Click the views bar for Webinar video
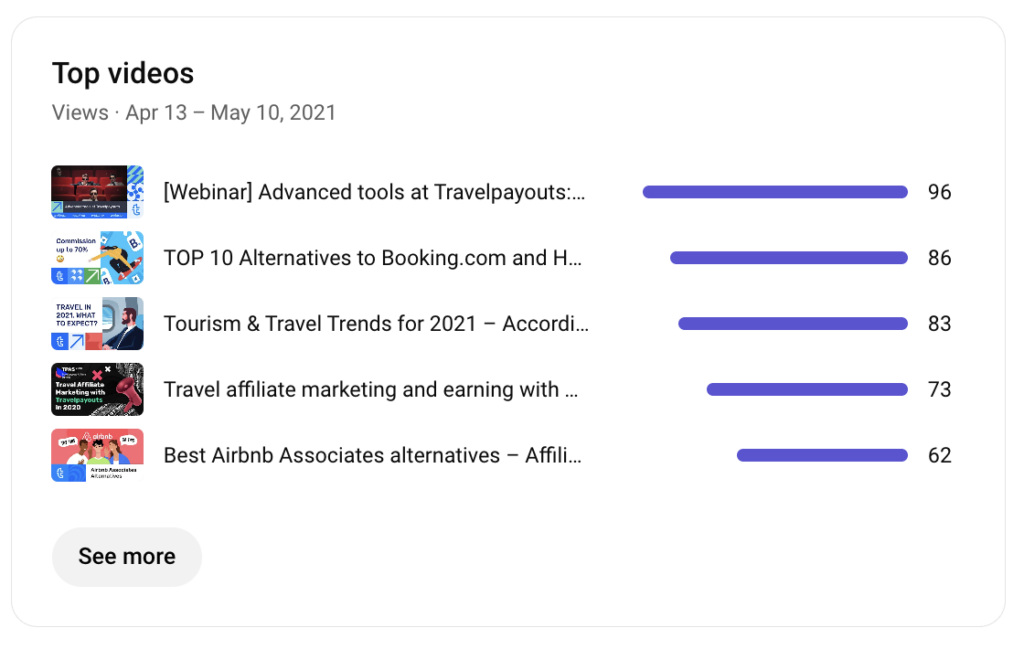1024x649 pixels. point(775,192)
